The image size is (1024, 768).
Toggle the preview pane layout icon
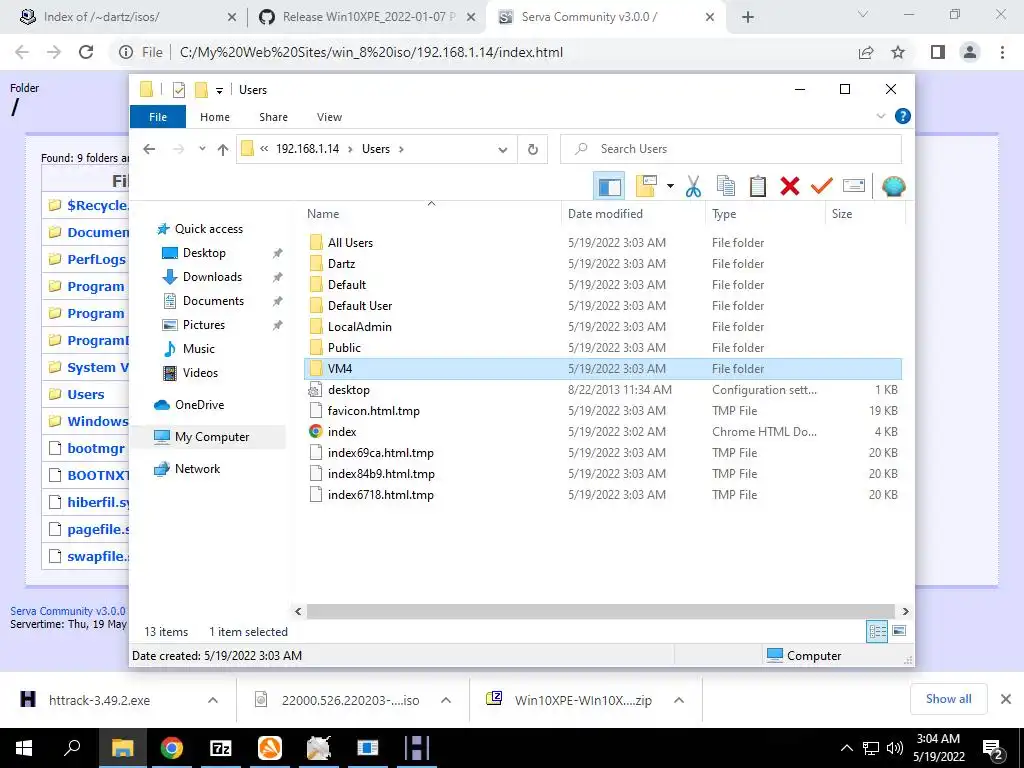(609, 187)
